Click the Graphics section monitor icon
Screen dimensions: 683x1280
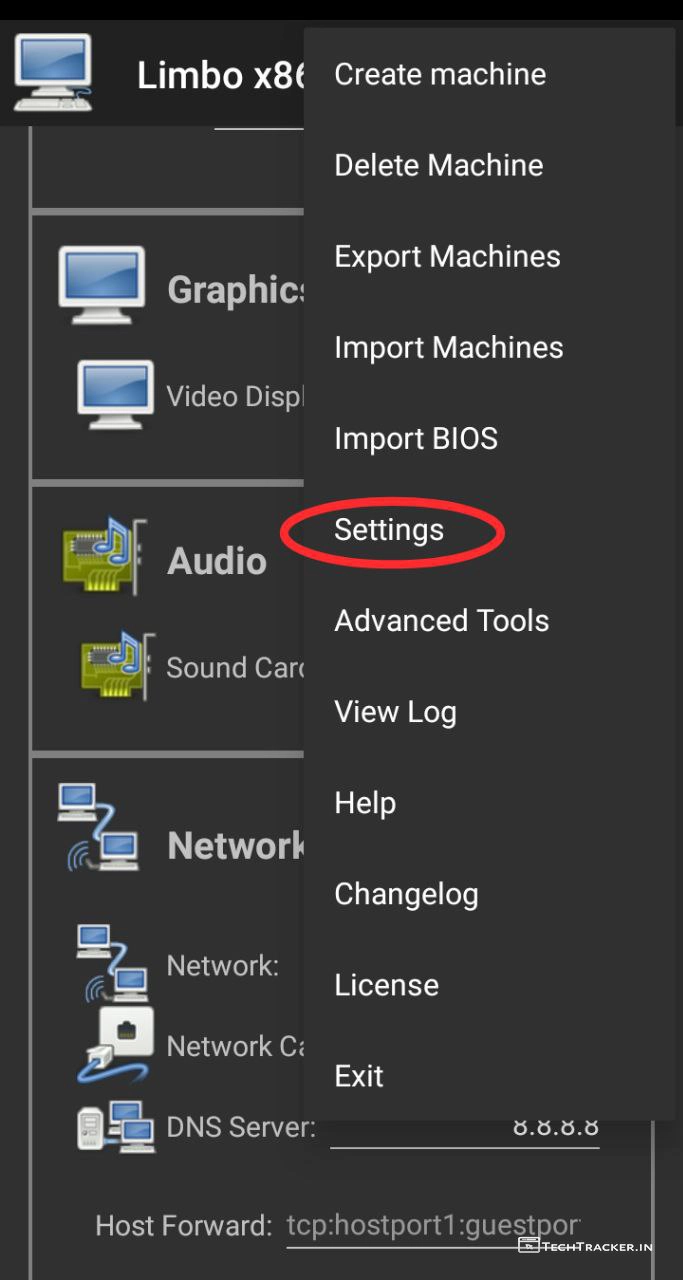(x=102, y=284)
